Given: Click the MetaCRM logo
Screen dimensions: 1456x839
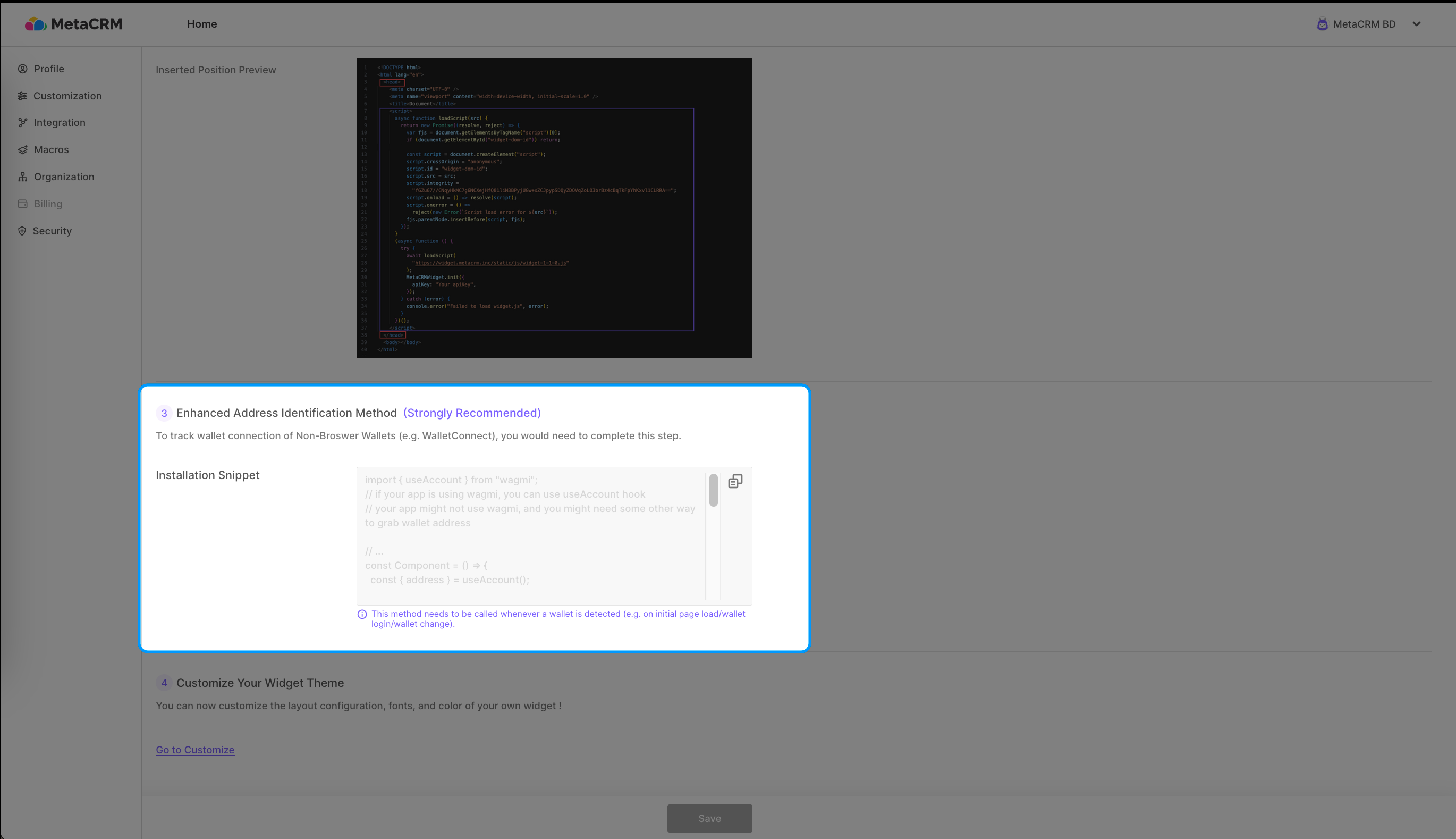Looking at the screenshot, I should 73,23.
